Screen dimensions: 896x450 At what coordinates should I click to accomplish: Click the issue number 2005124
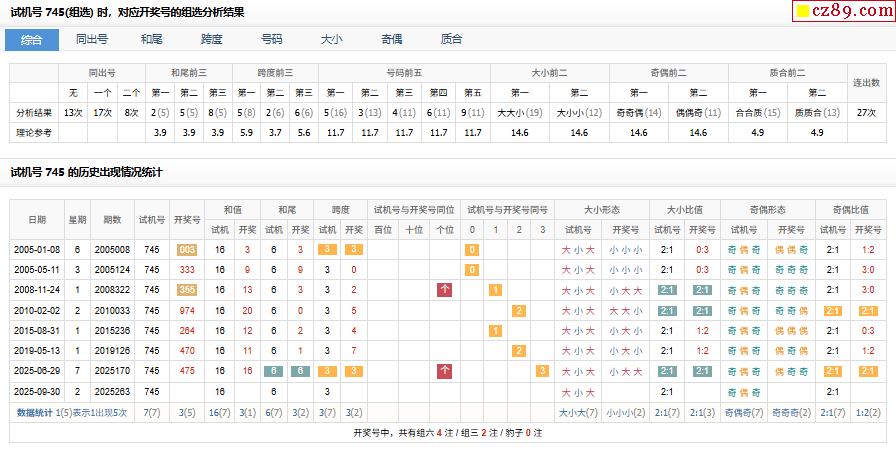(x=113, y=270)
